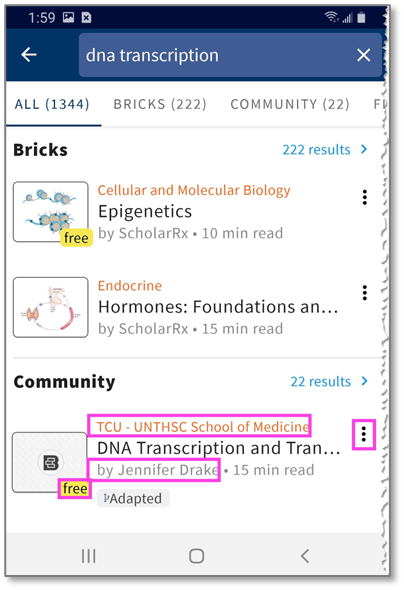Open the 222 results link
This screenshot has width=404, height=590.
[x=316, y=149]
